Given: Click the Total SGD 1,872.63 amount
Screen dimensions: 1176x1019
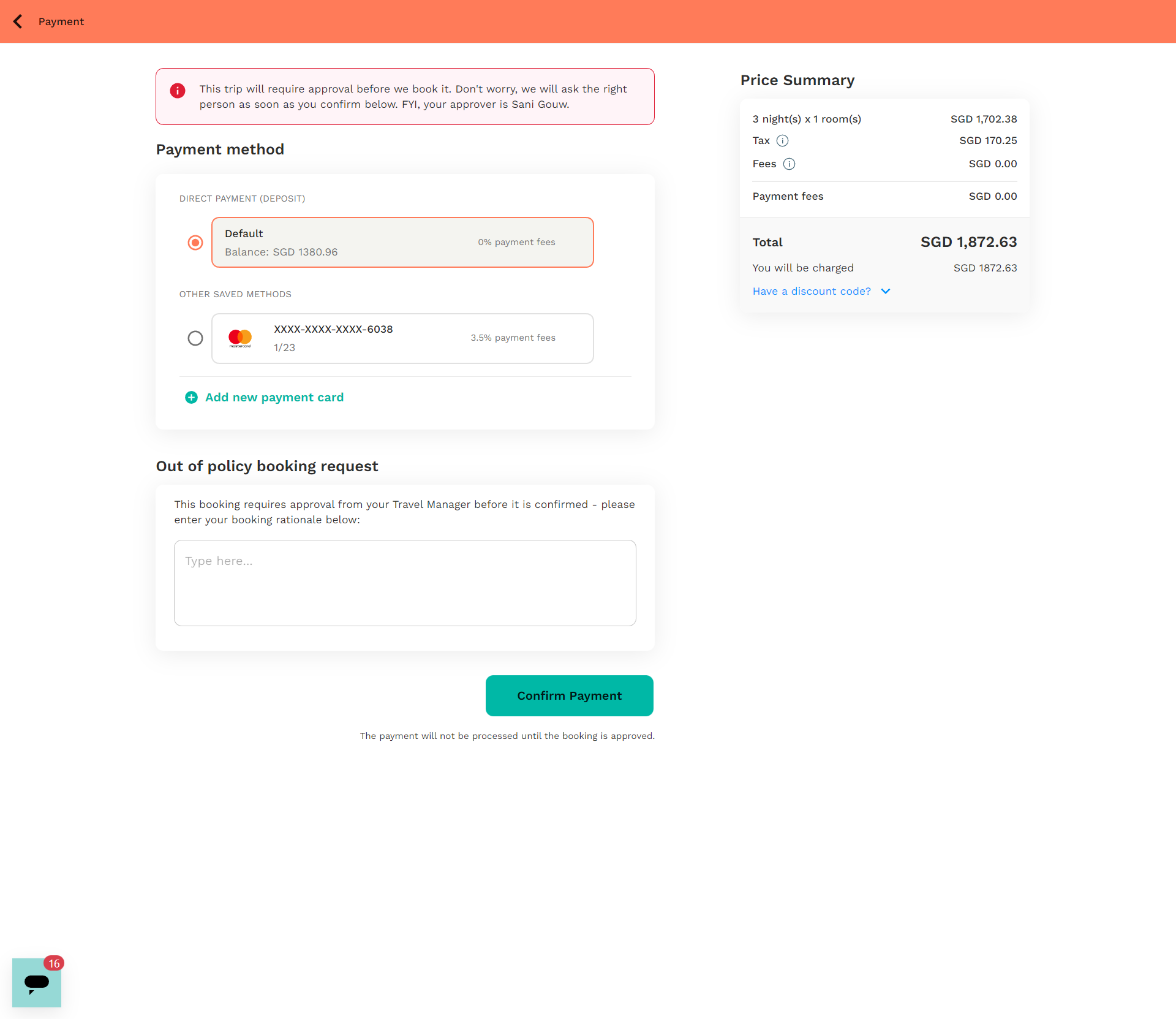Looking at the screenshot, I should click(x=968, y=243).
